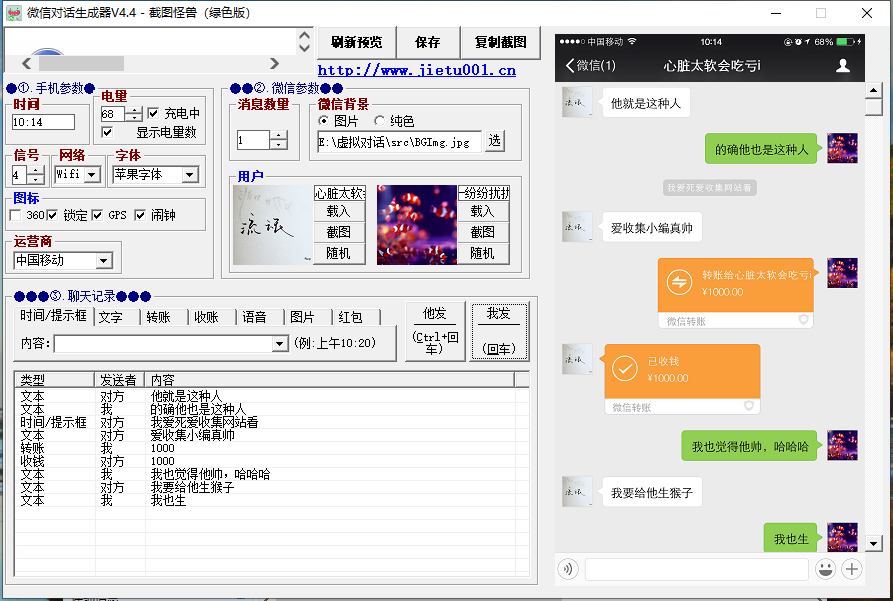Click the 时间 time input field
The width and height of the screenshot is (893, 601).
[43, 122]
